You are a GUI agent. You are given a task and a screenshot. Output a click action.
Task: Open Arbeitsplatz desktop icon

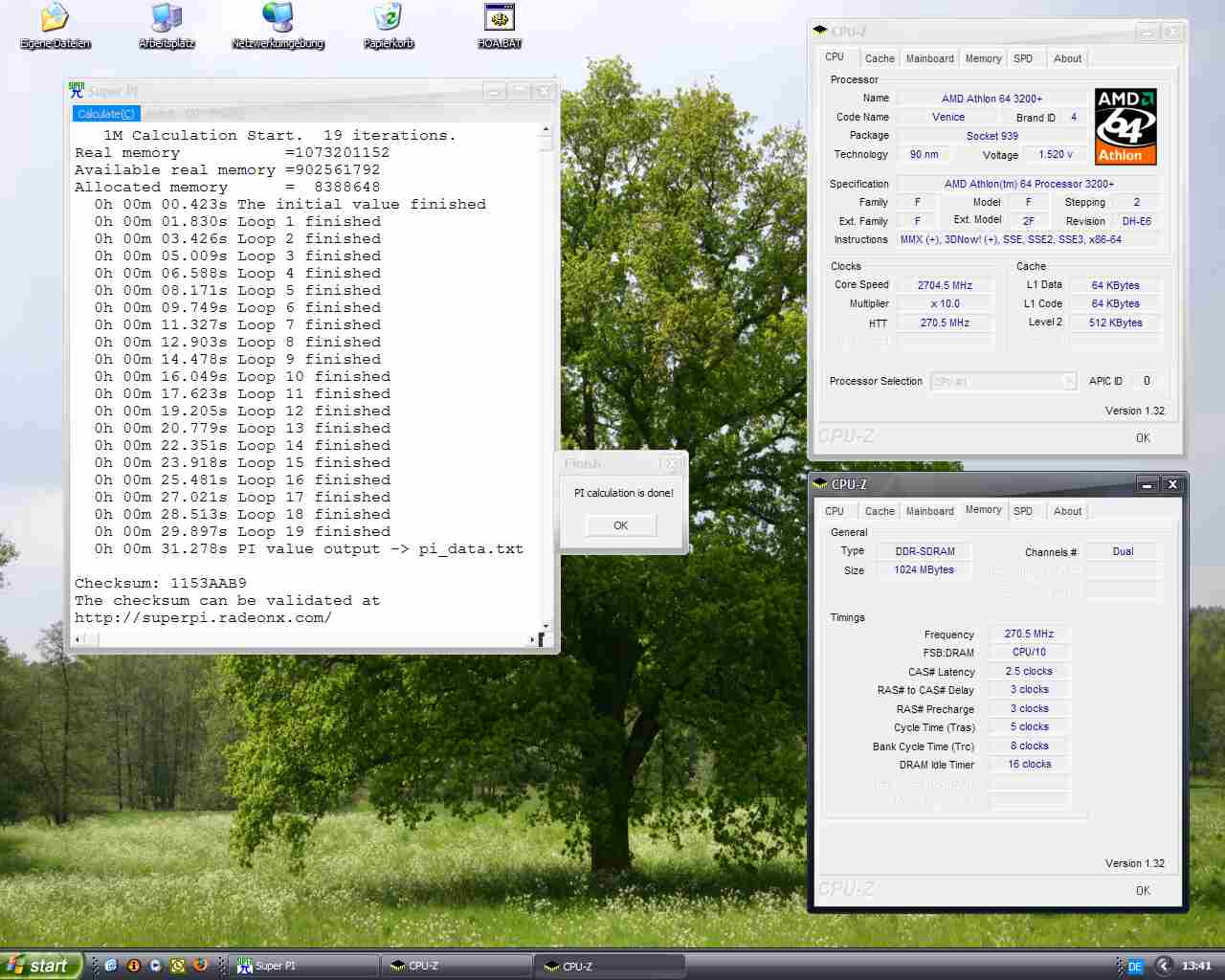click(x=167, y=26)
